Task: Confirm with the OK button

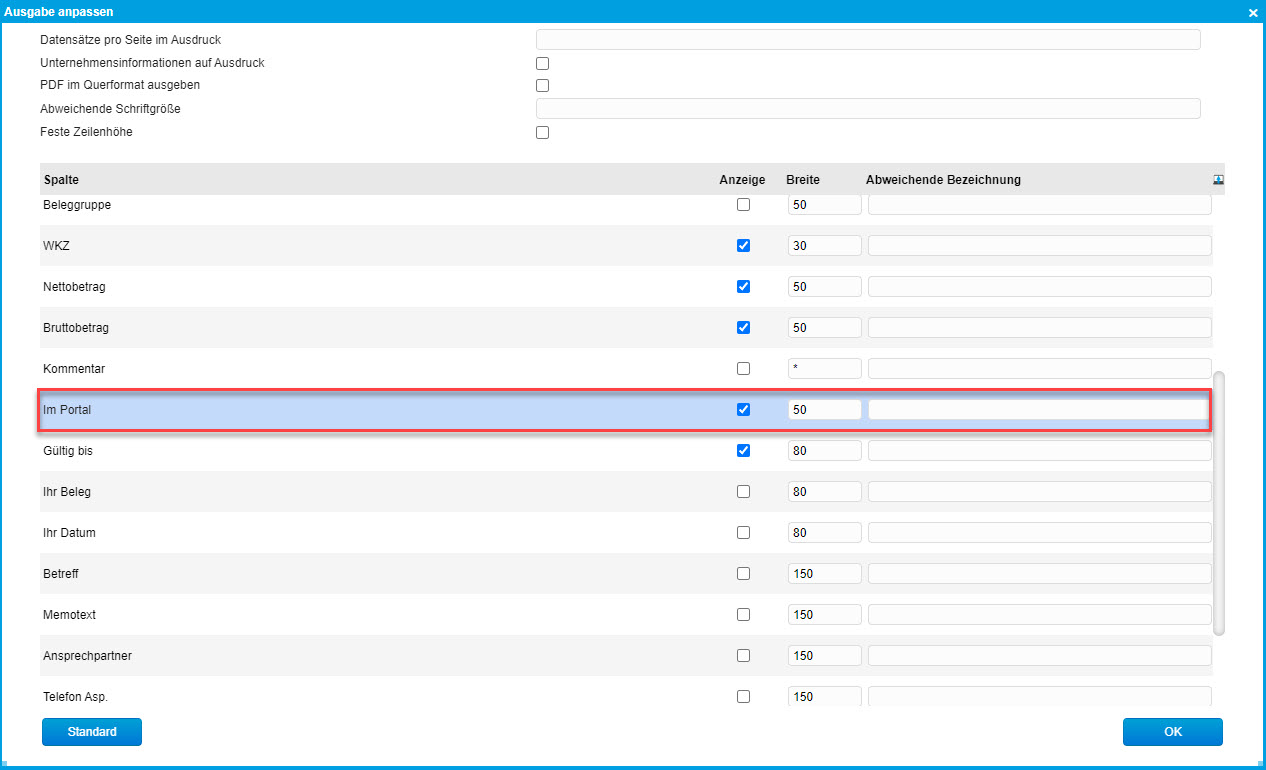Action: (x=1172, y=732)
